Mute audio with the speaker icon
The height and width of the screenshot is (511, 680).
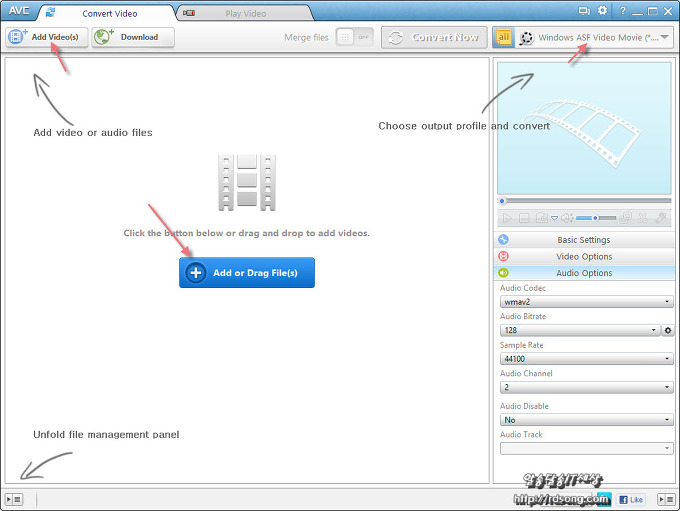tap(566, 217)
